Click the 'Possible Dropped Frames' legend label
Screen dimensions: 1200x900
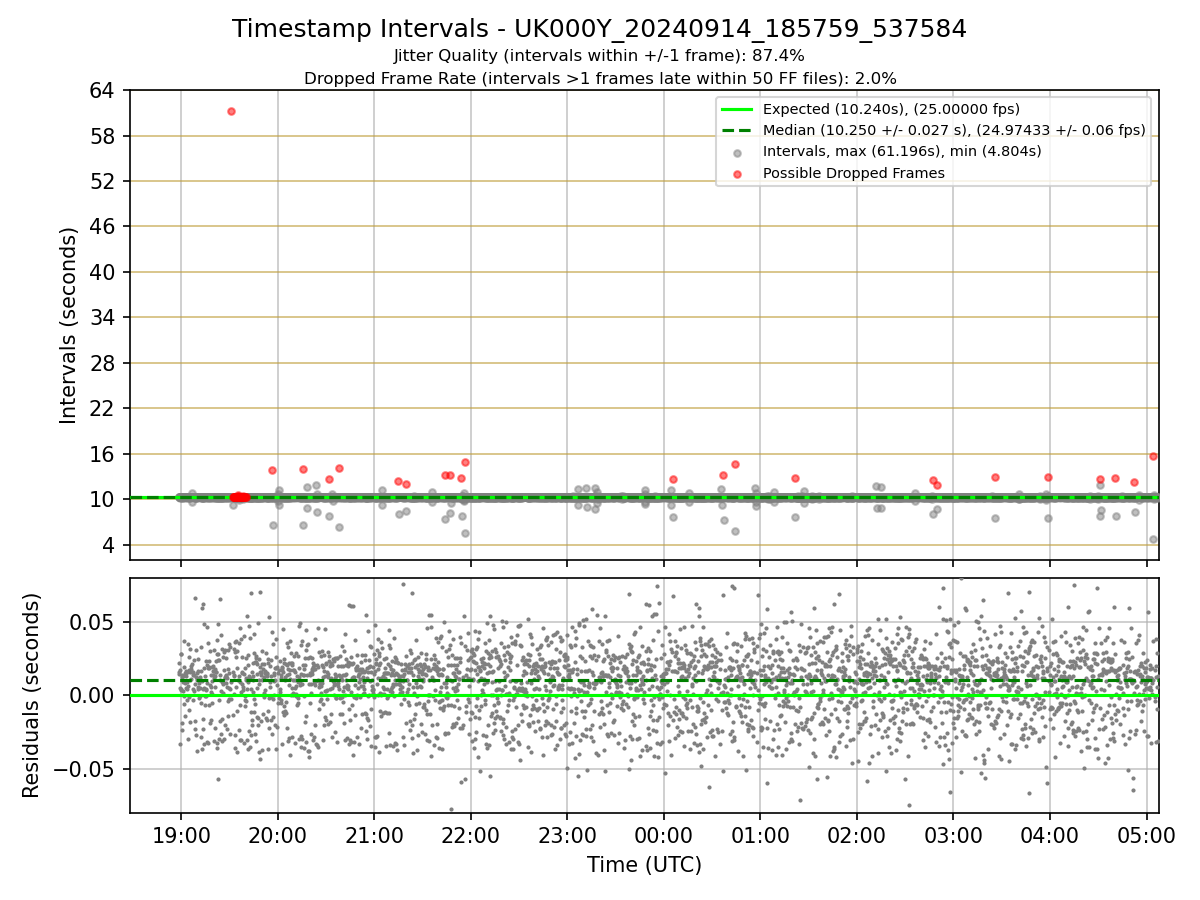click(853, 173)
